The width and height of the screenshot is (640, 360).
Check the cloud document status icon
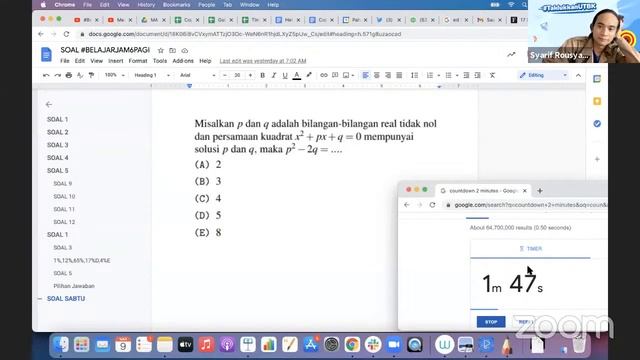click(185, 51)
